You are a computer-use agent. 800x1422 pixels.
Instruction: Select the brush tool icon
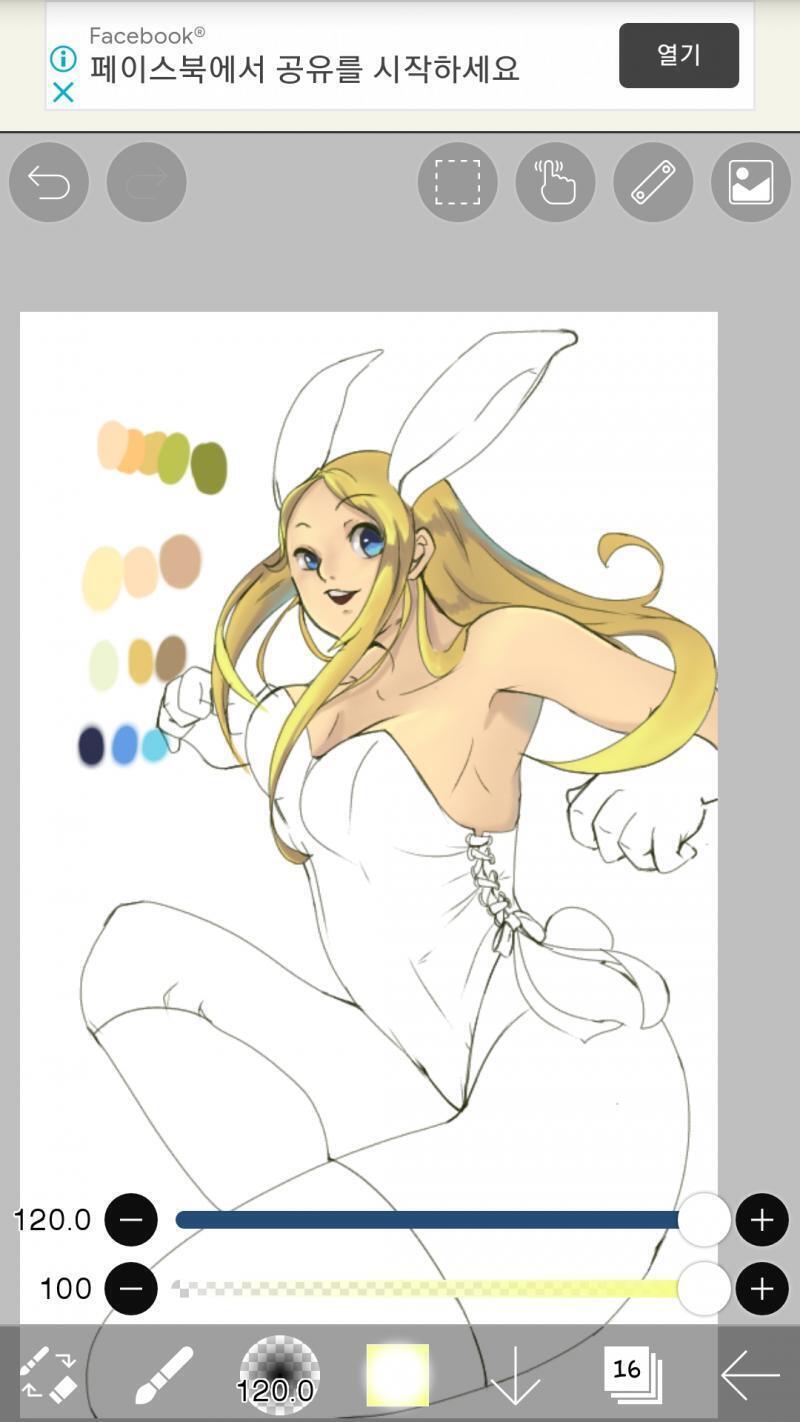tap(164, 1374)
